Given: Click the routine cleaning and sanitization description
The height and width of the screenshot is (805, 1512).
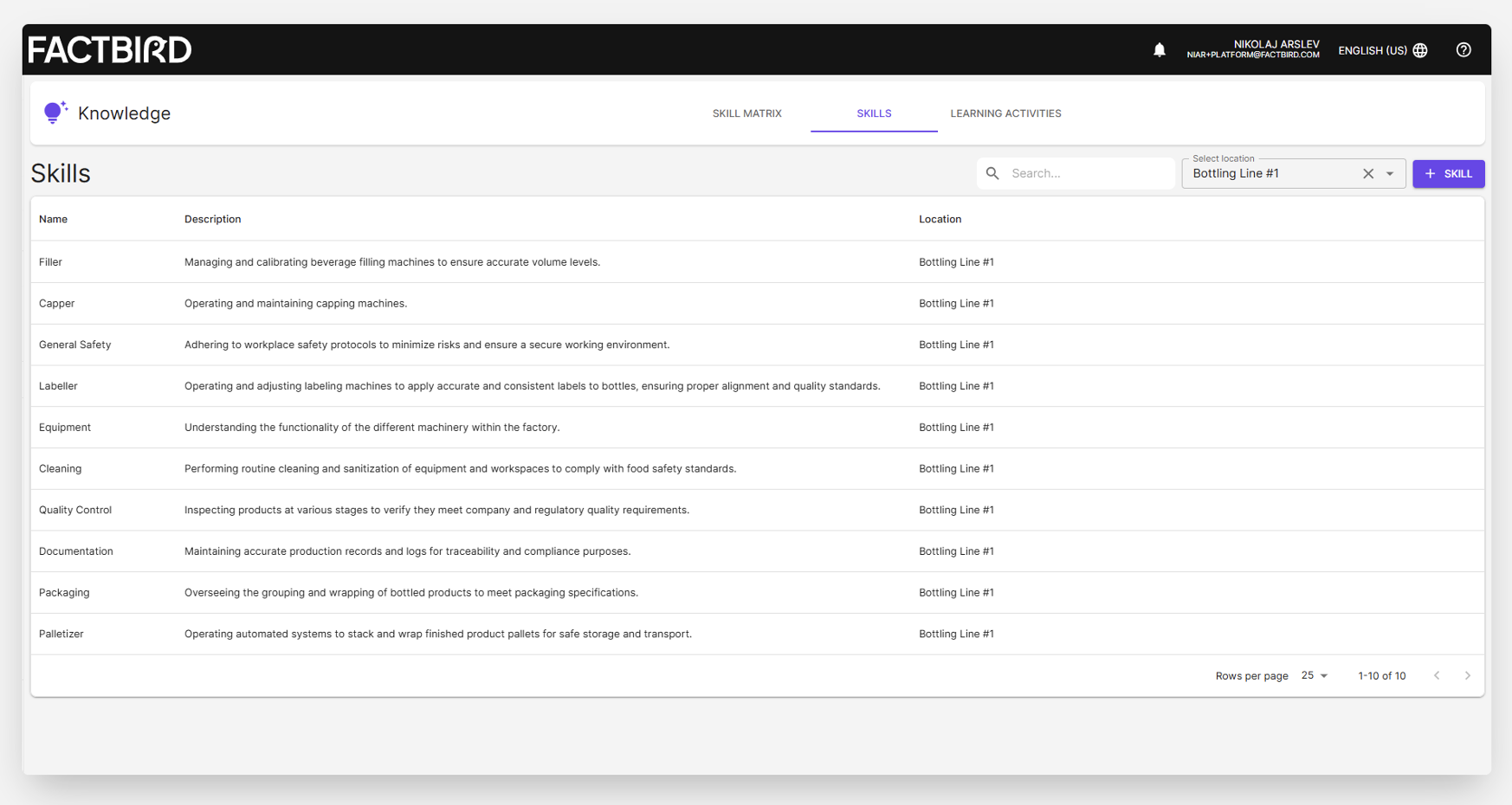Looking at the screenshot, I should click(x=461, y=468).
